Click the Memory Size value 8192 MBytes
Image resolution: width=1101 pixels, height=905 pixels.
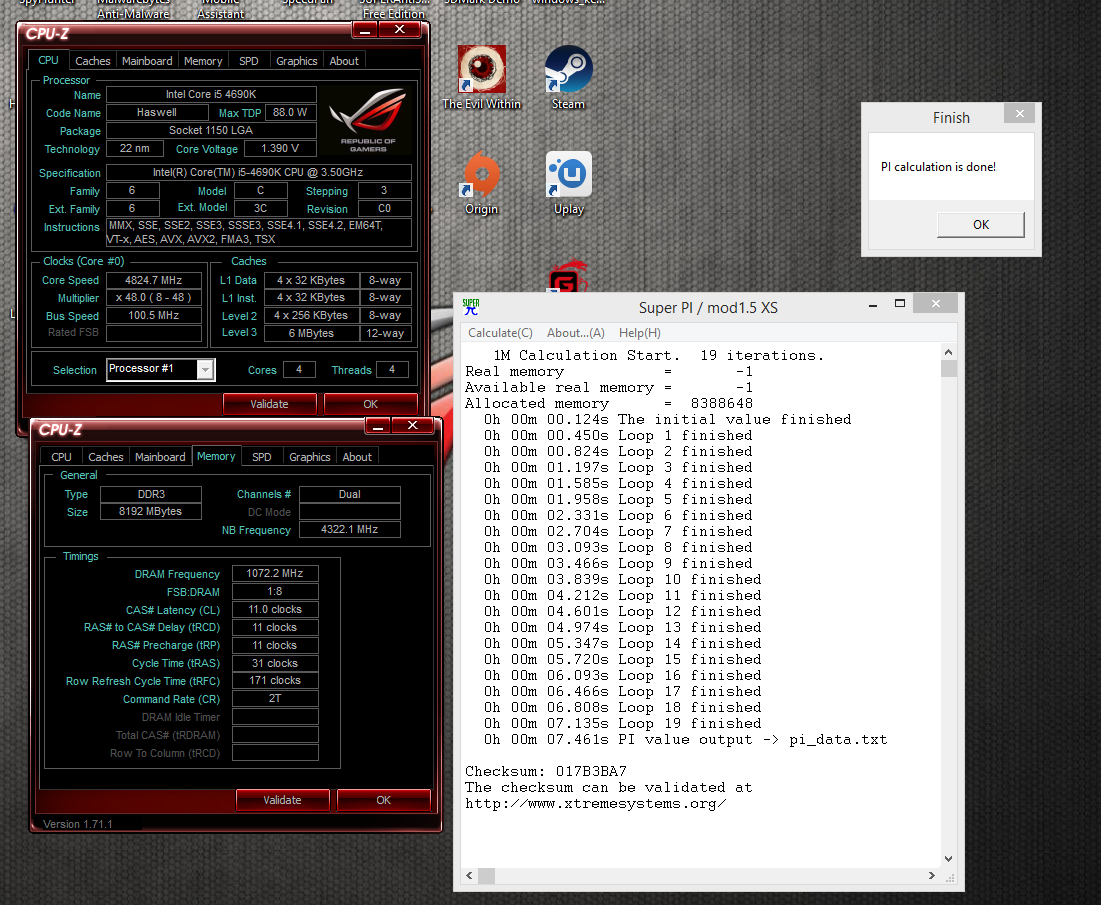(150, 511)
